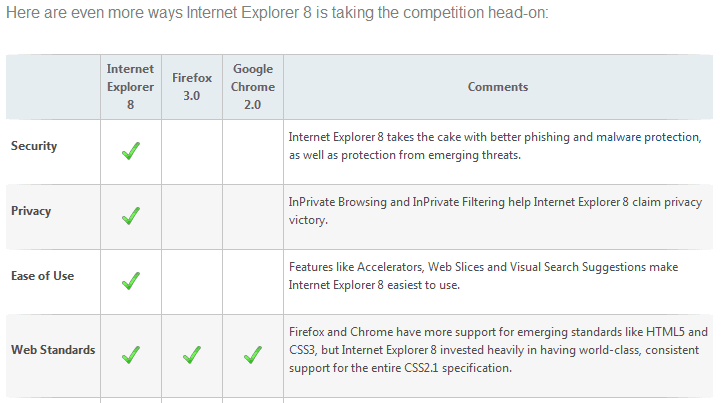The width and height of the screenshot is (721, 403).
Task: Click the Privacy row label
Action: [31, 211]
